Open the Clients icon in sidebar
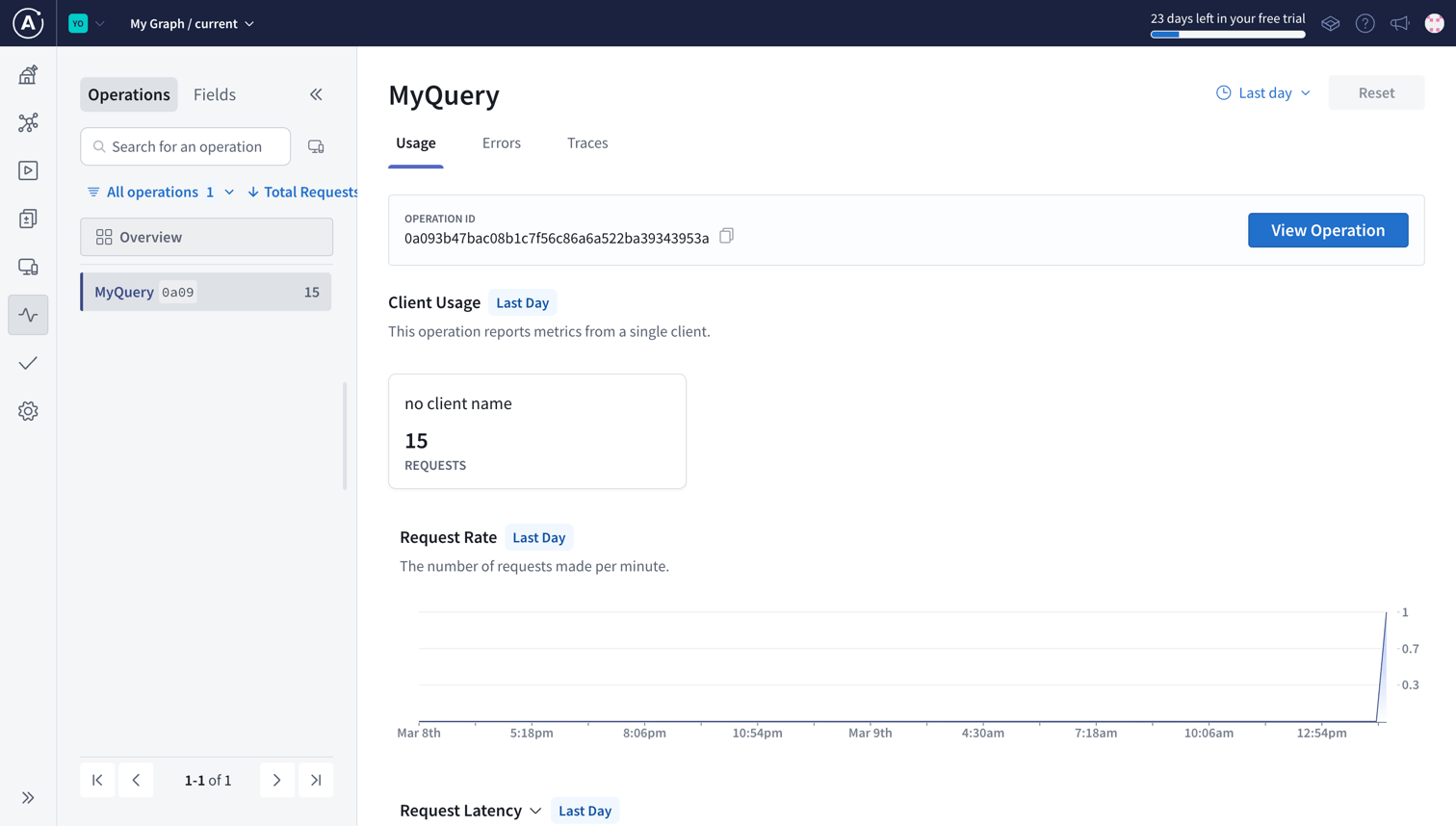This screenshot has width=1456, height=826. (28, 267)
